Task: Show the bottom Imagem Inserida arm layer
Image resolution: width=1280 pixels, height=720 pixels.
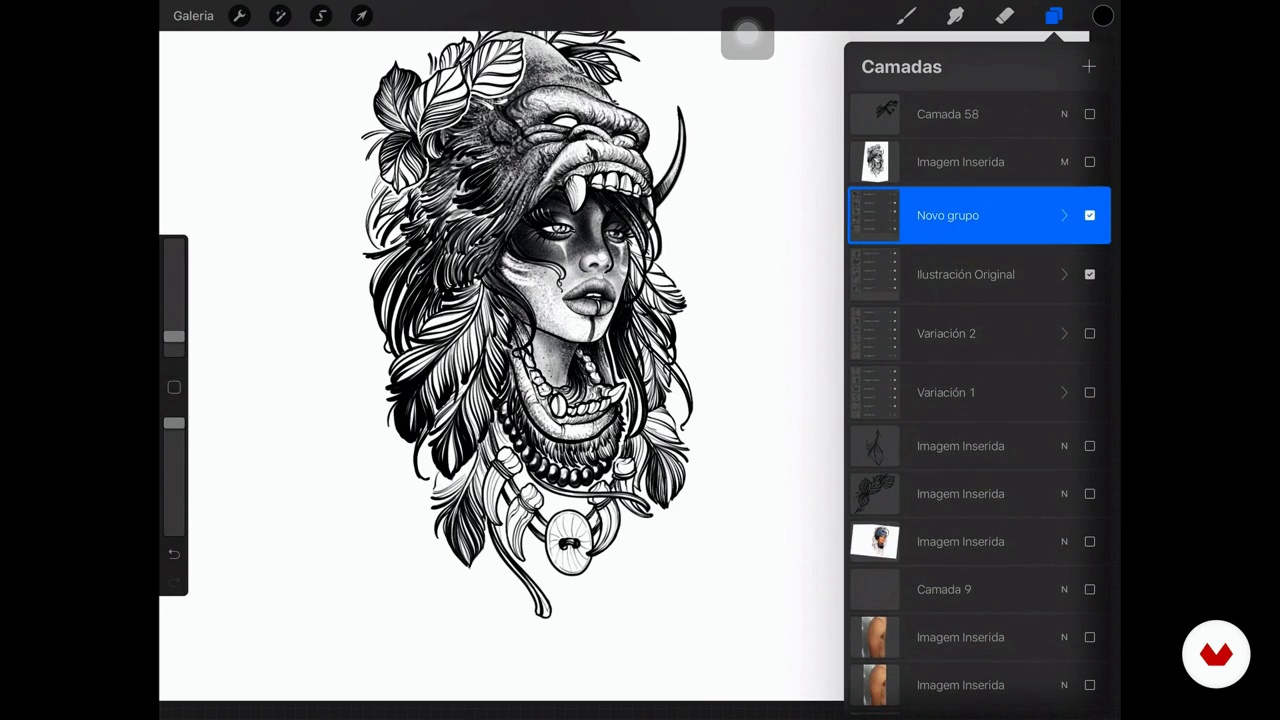Action: [1090, 685]
